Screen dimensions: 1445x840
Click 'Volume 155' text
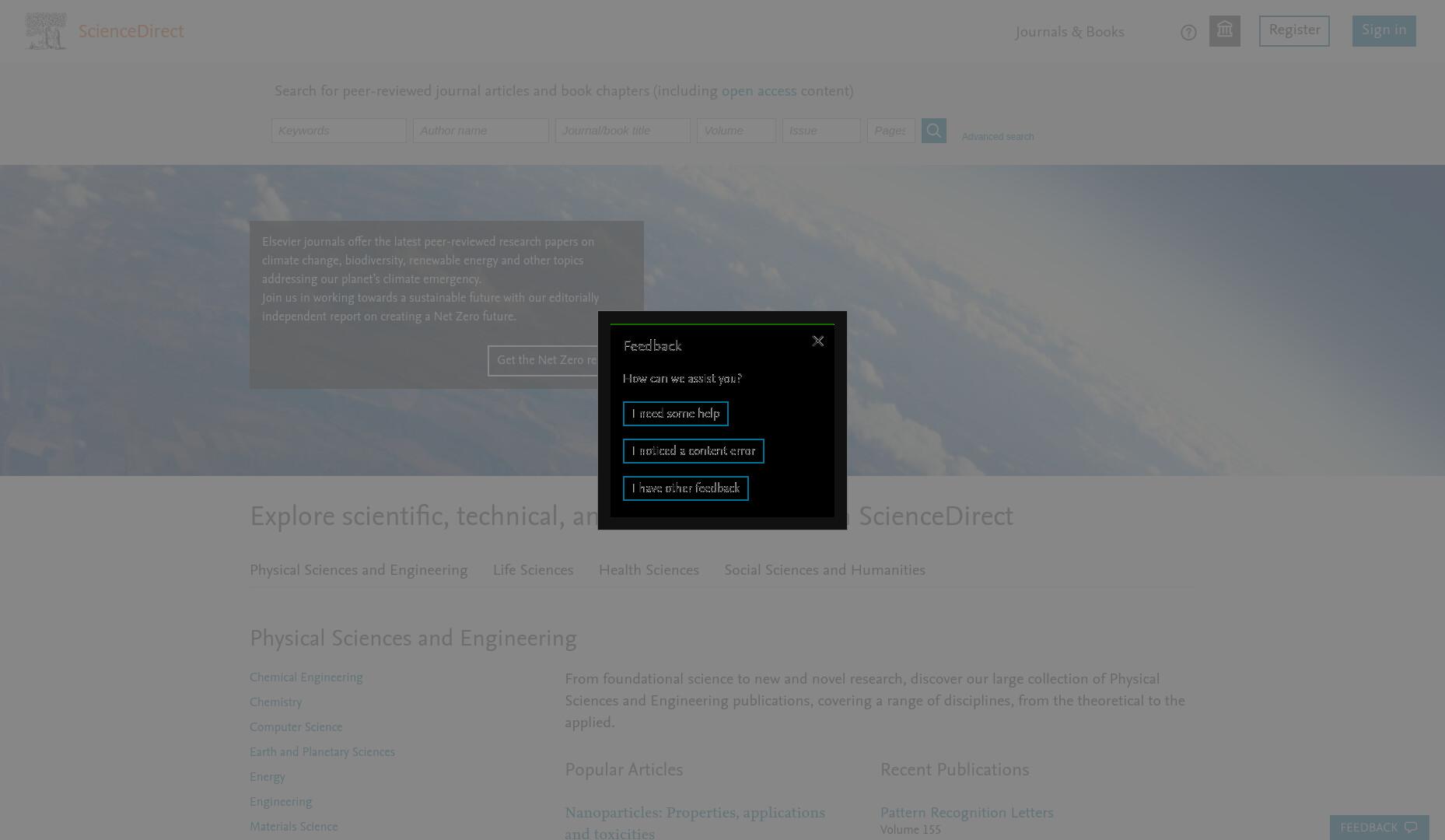pyautogui.click(x=910, y=831)
